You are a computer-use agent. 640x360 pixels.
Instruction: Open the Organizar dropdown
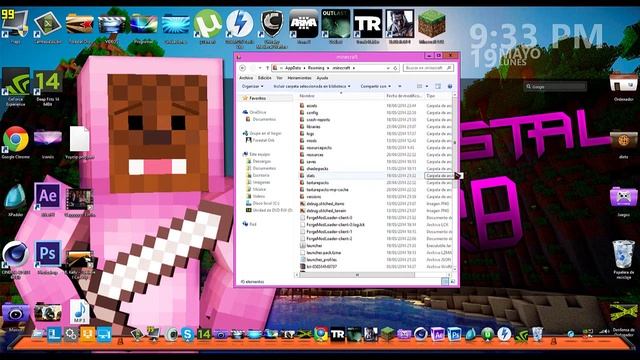pos(252,86)
